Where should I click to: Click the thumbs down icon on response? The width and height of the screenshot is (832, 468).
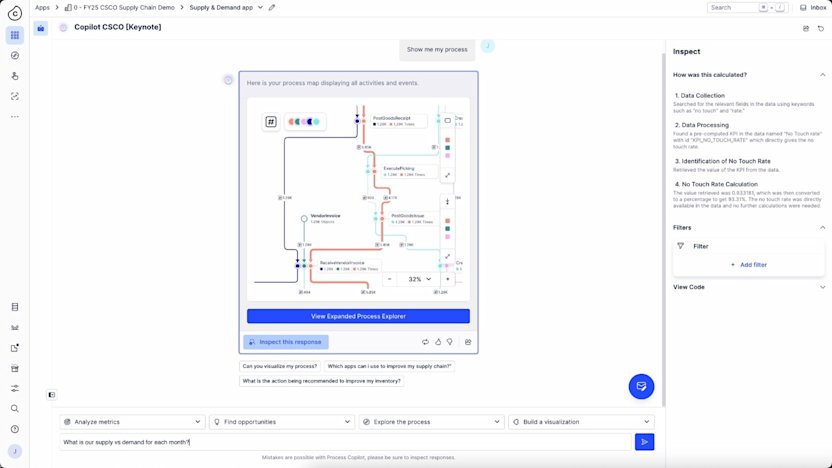pos(449,342)
